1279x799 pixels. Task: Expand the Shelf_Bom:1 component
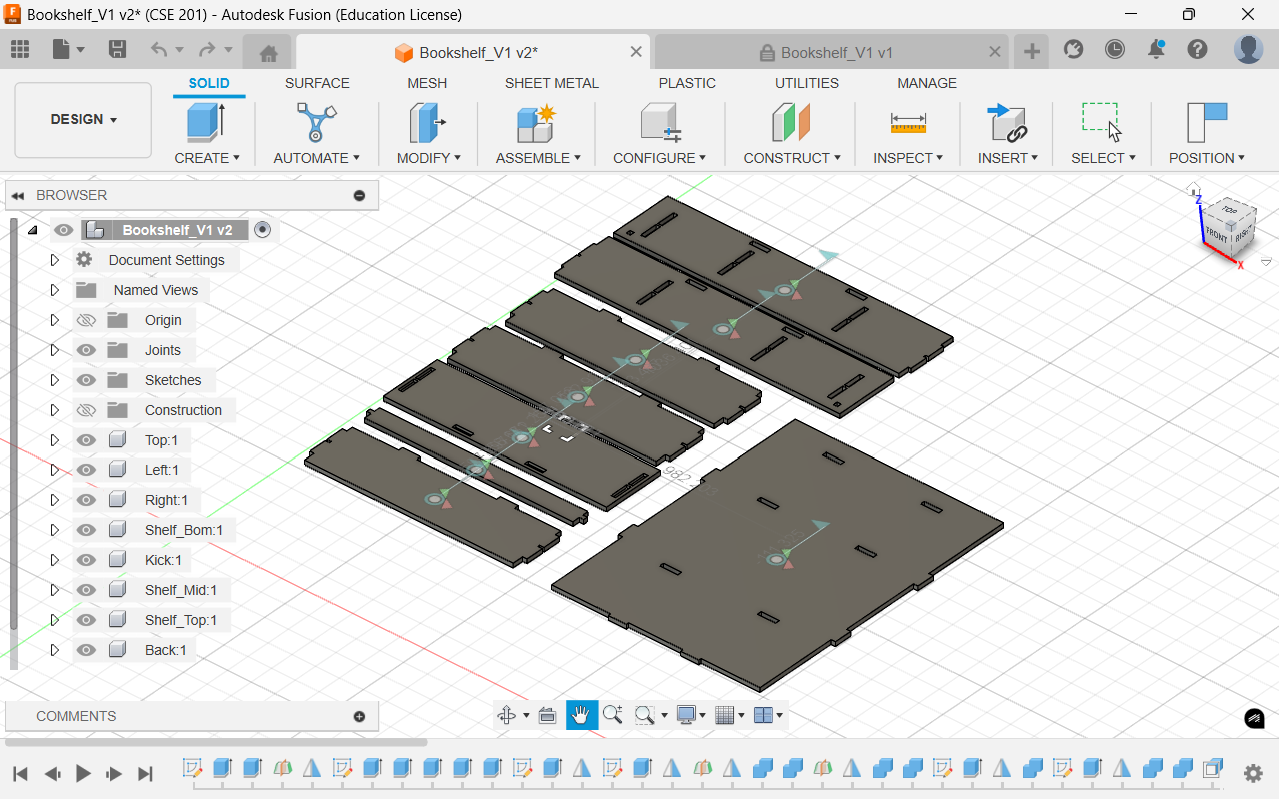click(x=55, y=530)
